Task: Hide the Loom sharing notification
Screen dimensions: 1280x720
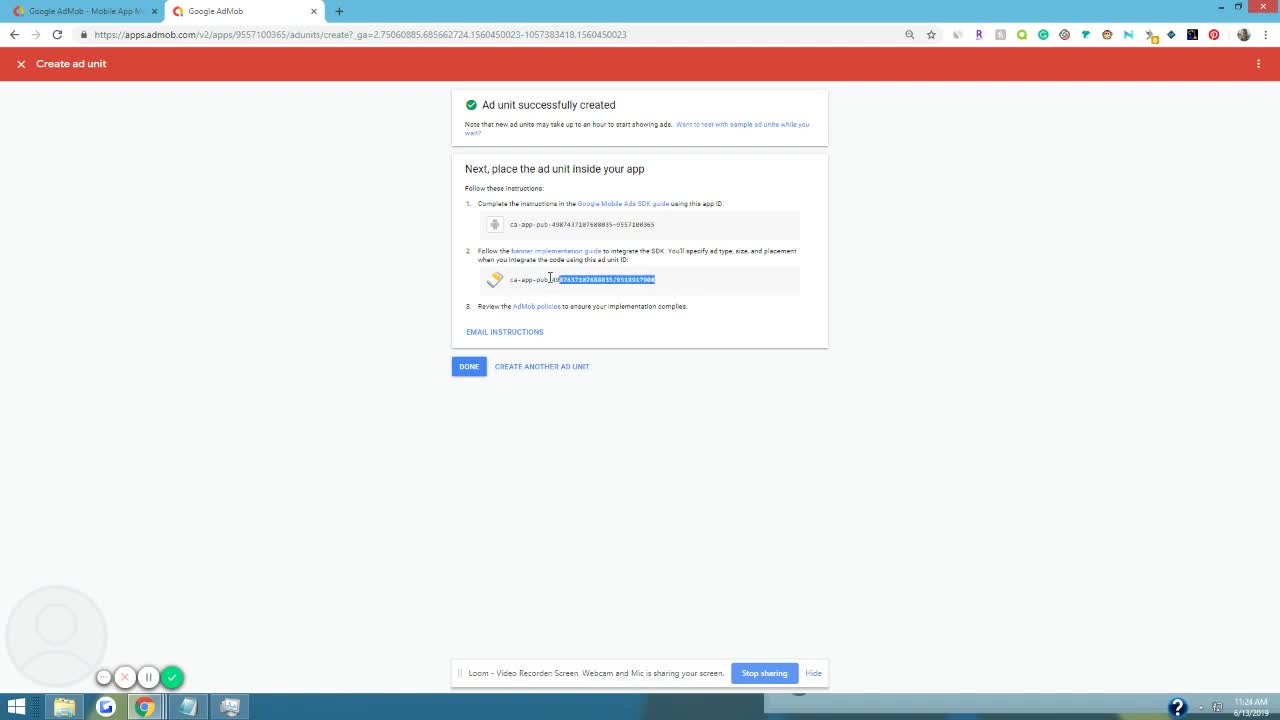Action: click(813, 673)
